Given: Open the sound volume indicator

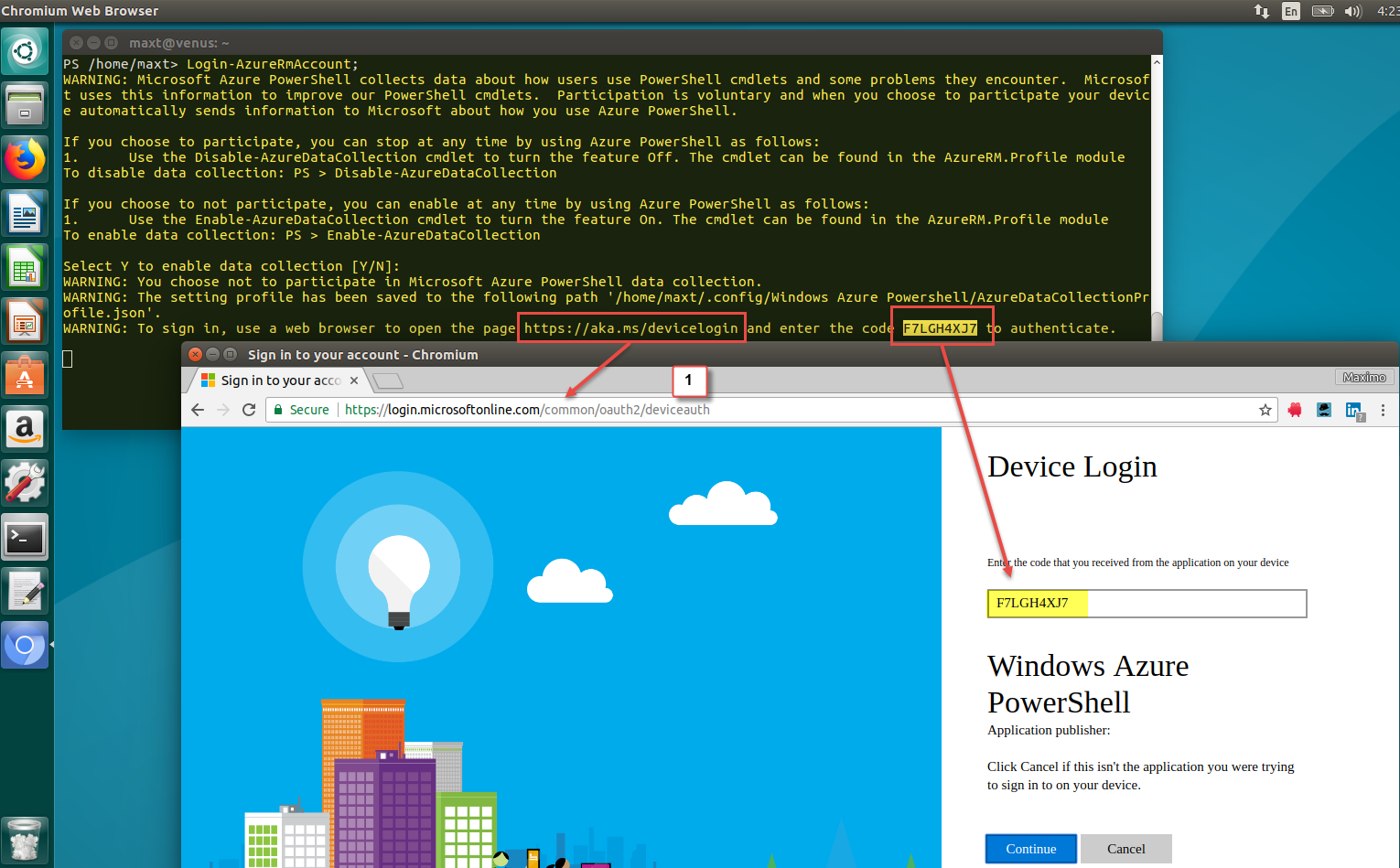Looking at the screenshot, I should coord(1353,11).
